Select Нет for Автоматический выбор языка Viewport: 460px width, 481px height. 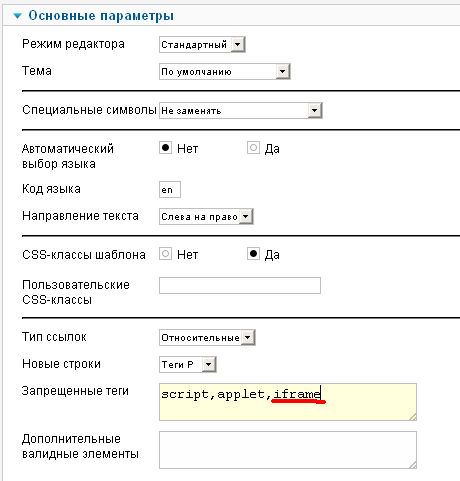(x=165, y=148)
